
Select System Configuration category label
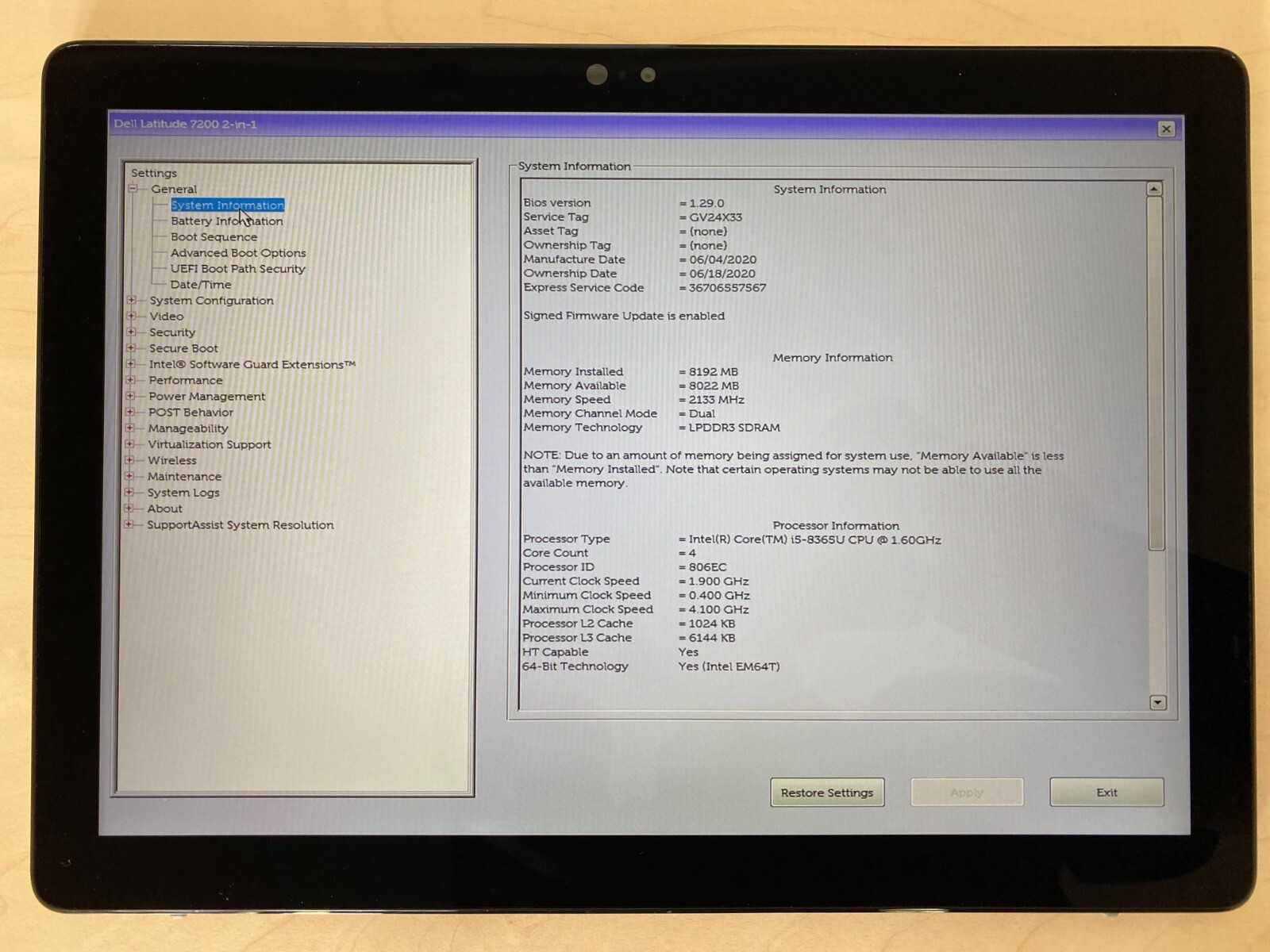pos(211,300)
